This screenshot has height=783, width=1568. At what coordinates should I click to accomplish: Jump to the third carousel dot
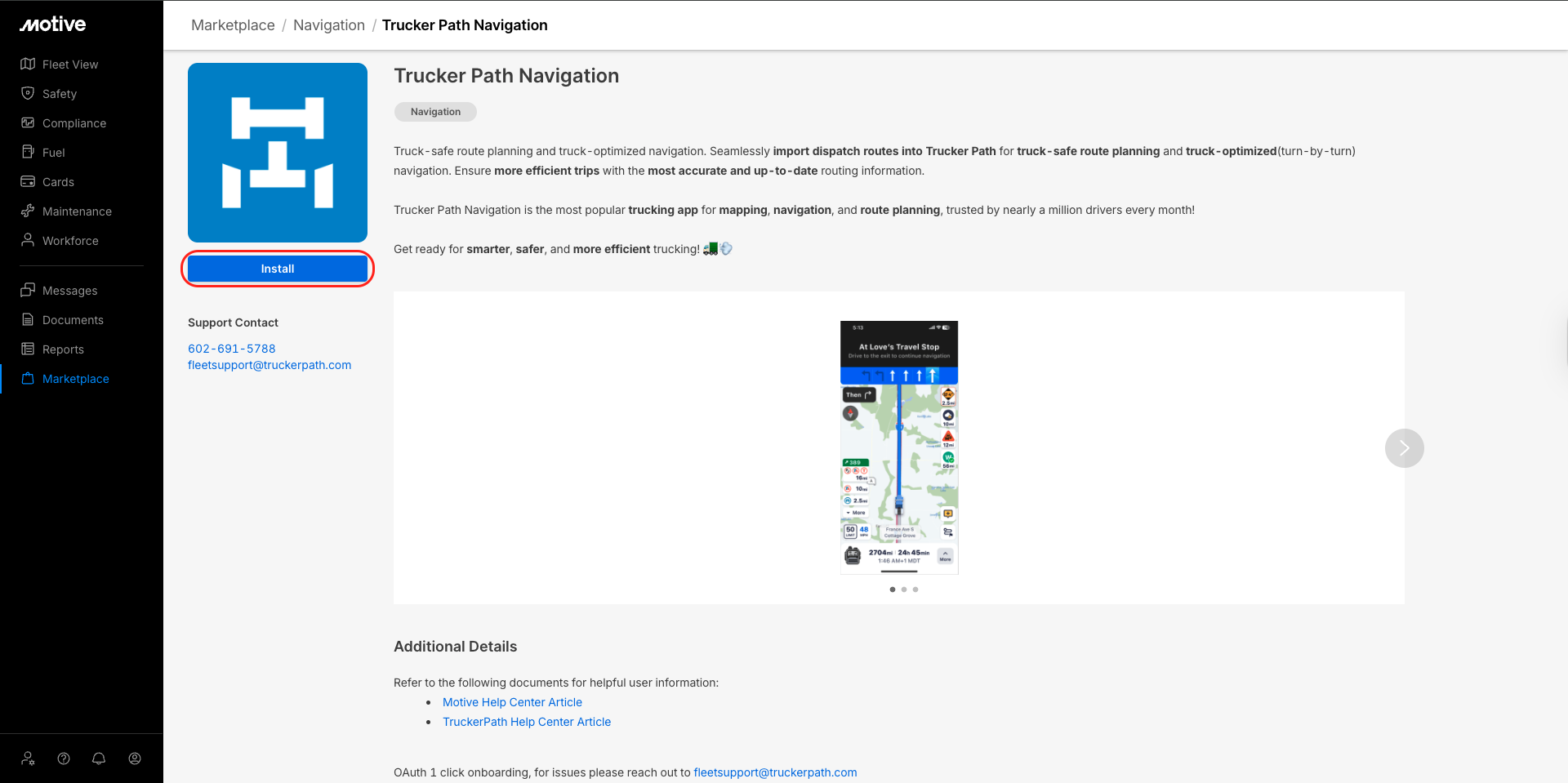pos(915,589)
